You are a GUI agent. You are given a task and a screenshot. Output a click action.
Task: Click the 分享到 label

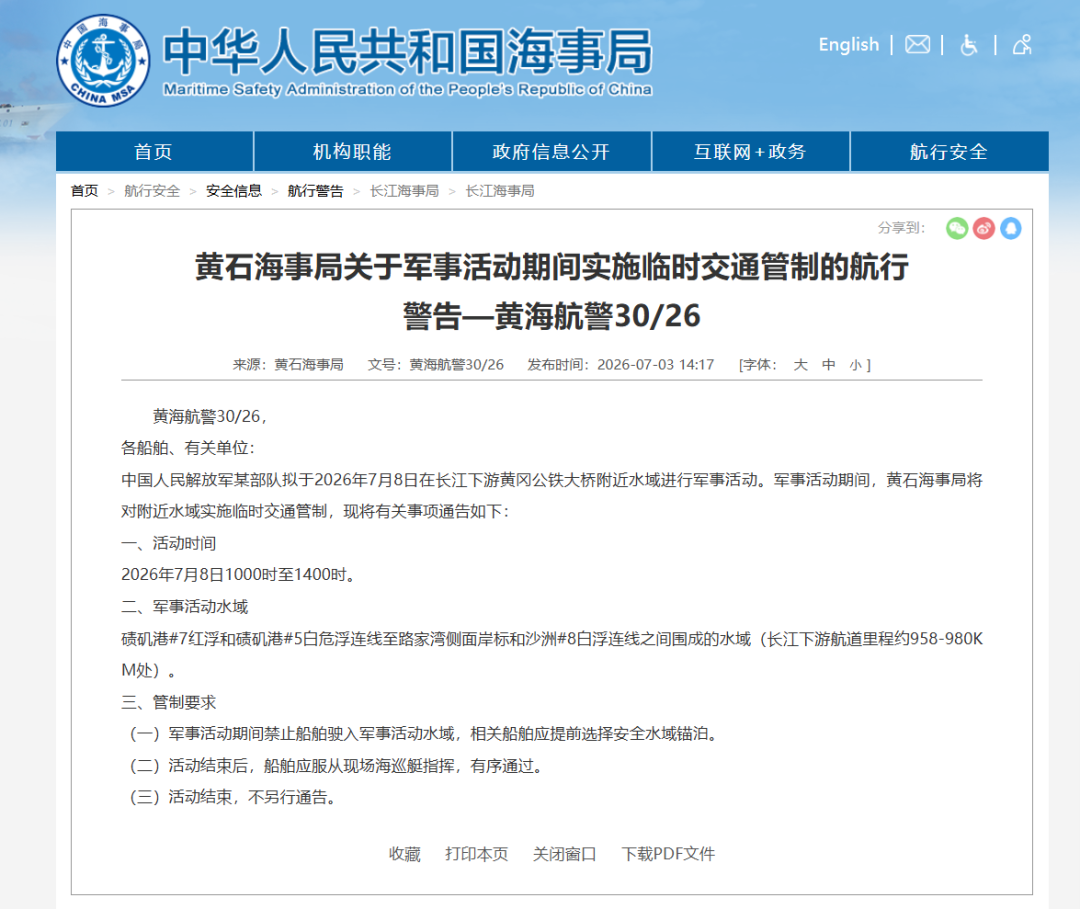coord(902,228)
